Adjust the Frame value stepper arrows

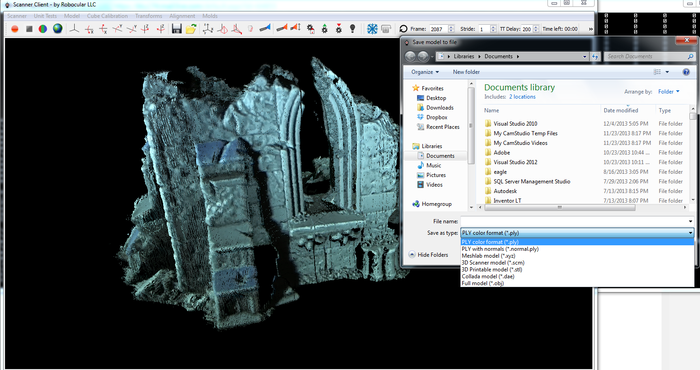tap(451, 29)
